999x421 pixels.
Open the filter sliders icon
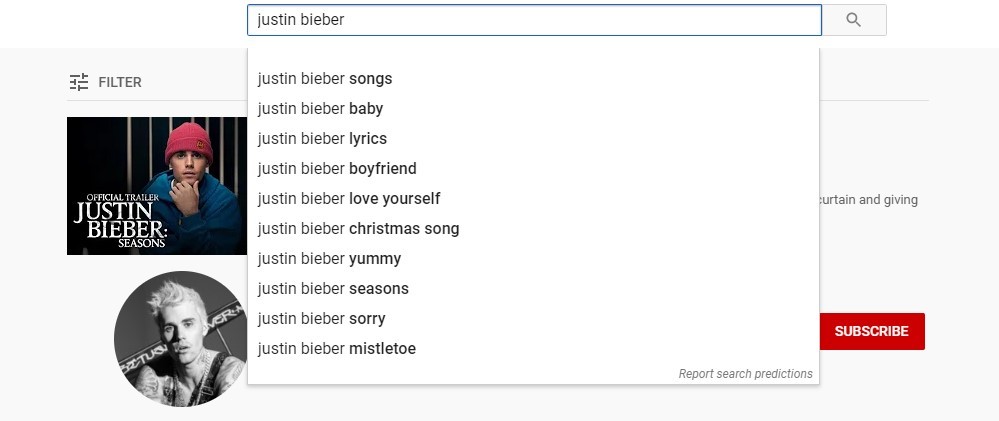[x=79, y=82]
